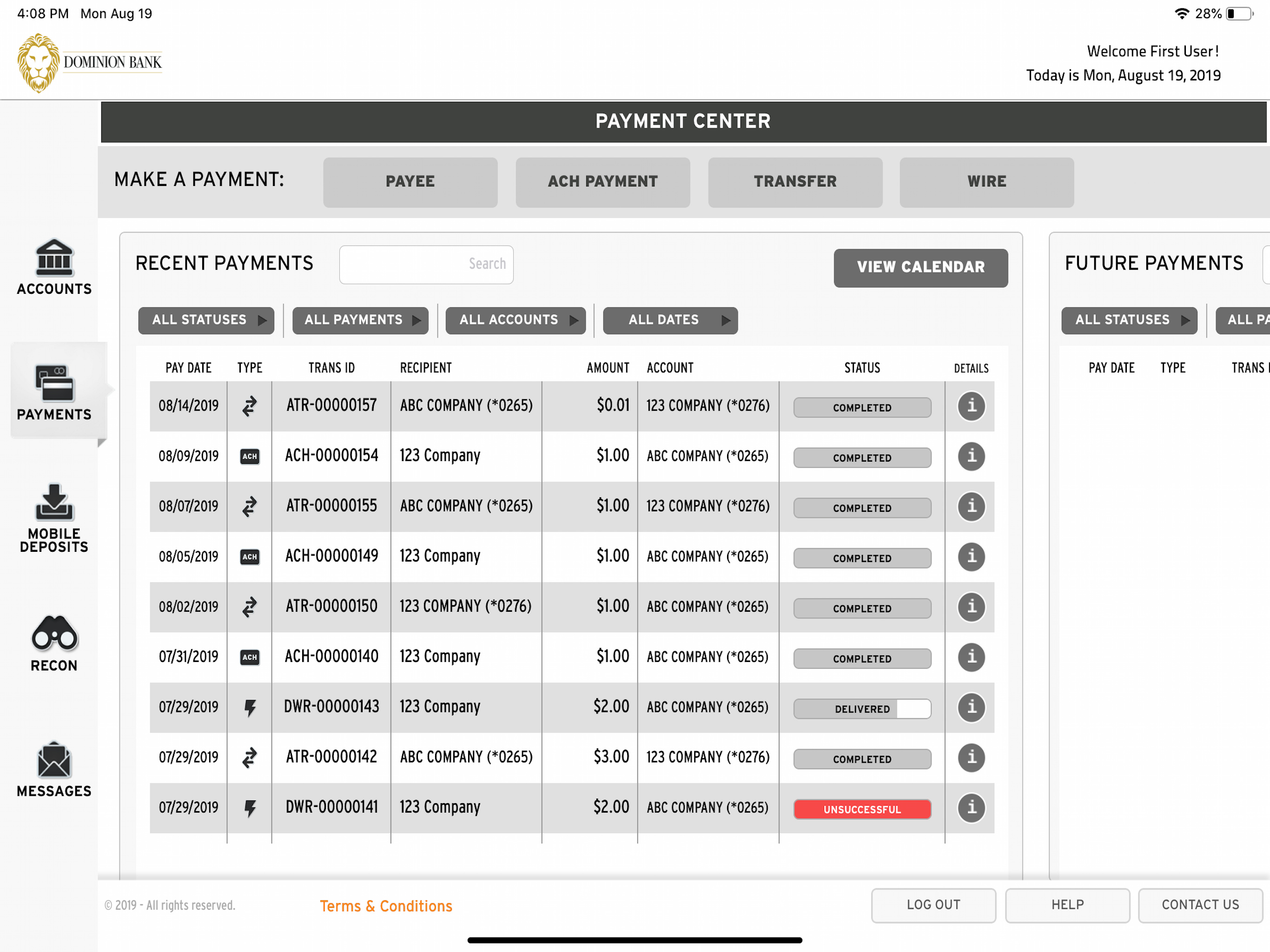Click Delivered status for DWR-00000143
The width and height of the screenshot is (1270, 952).
[862, 708]
